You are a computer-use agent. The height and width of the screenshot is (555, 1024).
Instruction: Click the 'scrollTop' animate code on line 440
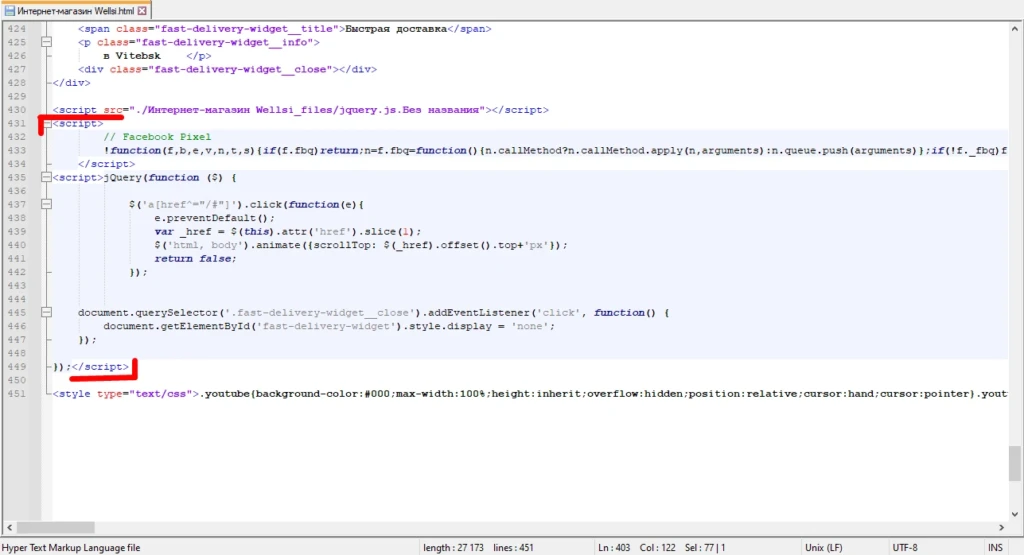343,245
